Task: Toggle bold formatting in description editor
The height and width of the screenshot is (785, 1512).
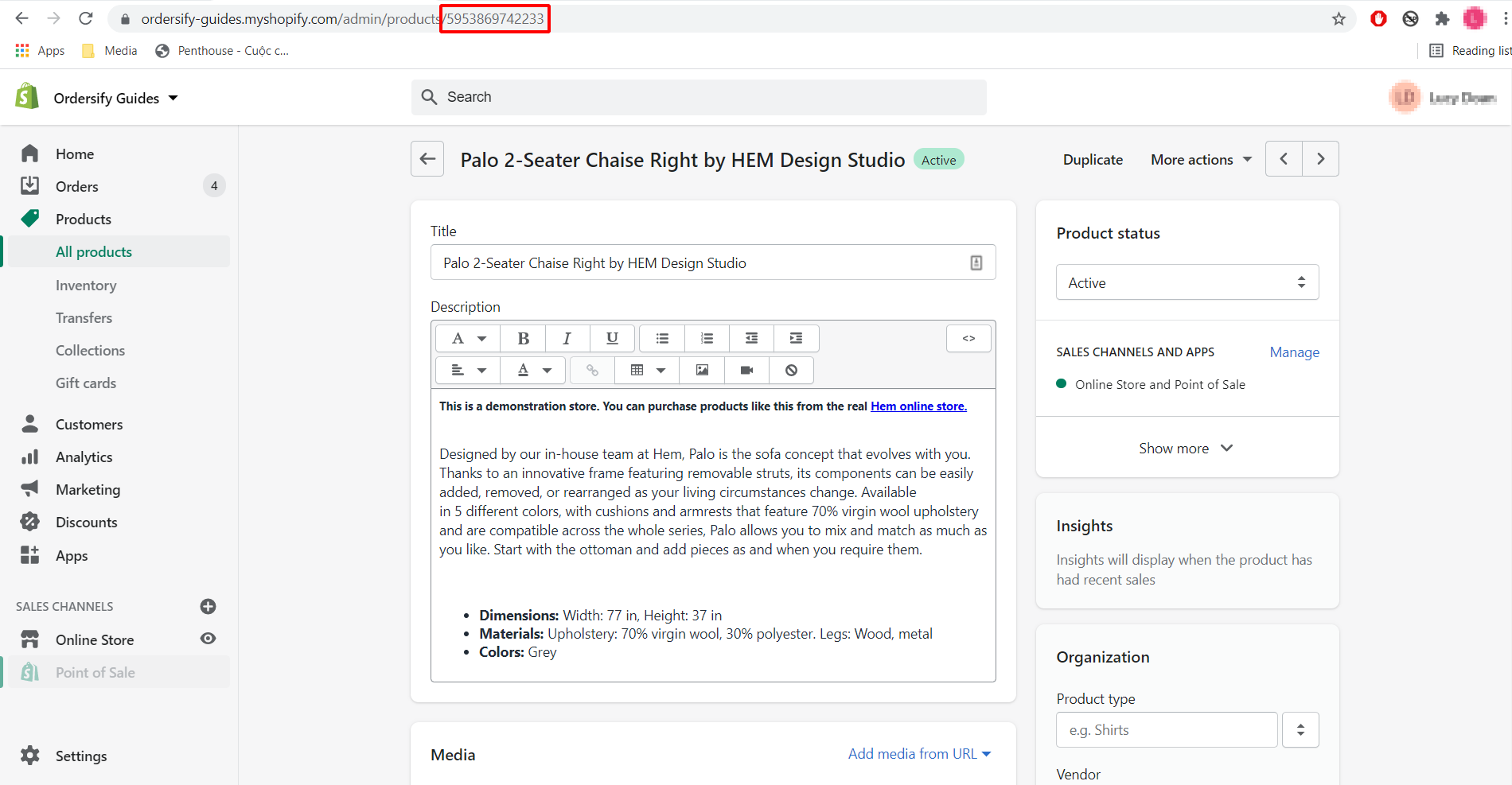Action: point(523,338)
